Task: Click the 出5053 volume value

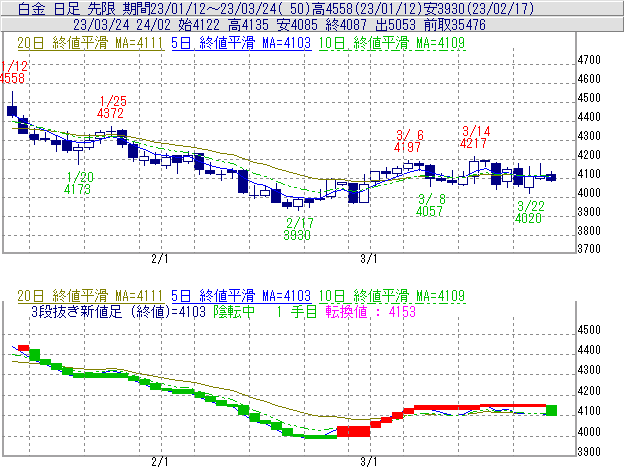Action: click(395, 25)
